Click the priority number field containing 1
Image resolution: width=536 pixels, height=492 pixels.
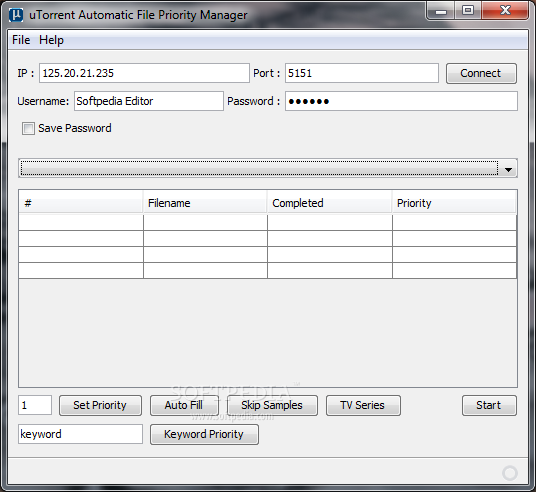tap(35, 405)
